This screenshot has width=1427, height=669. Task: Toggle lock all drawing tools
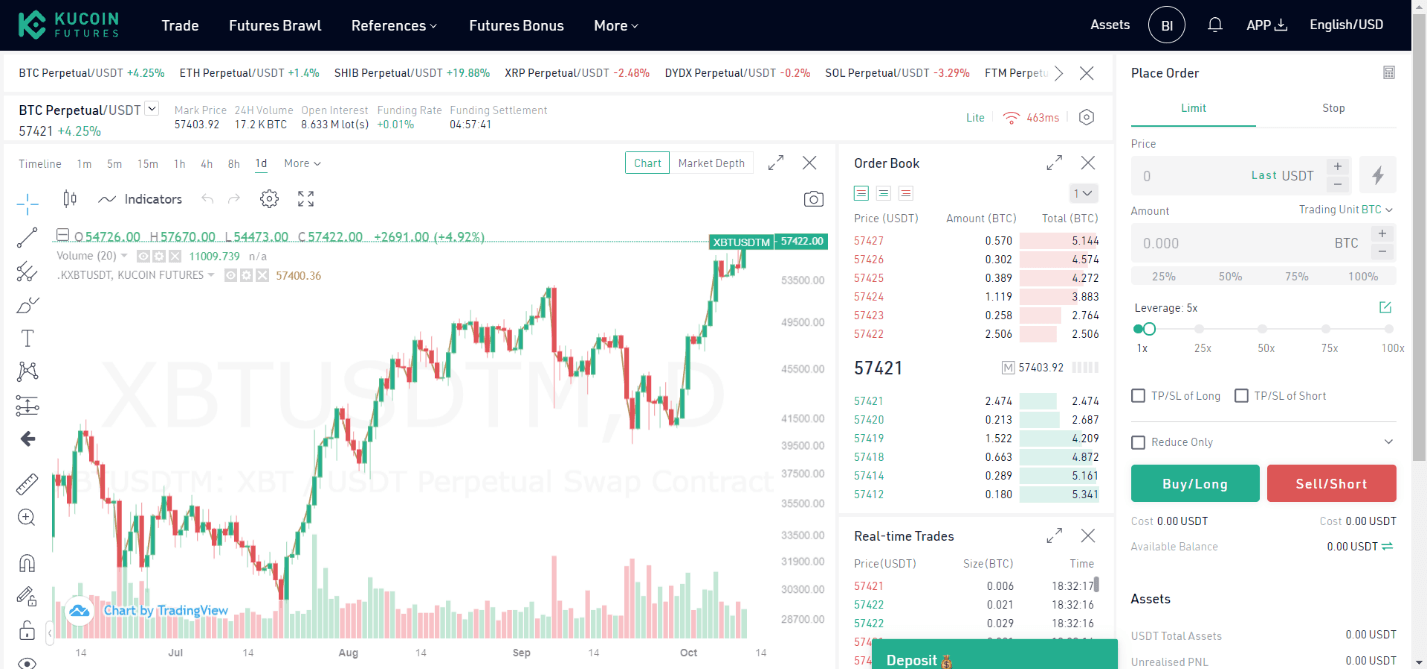point(27,630)
